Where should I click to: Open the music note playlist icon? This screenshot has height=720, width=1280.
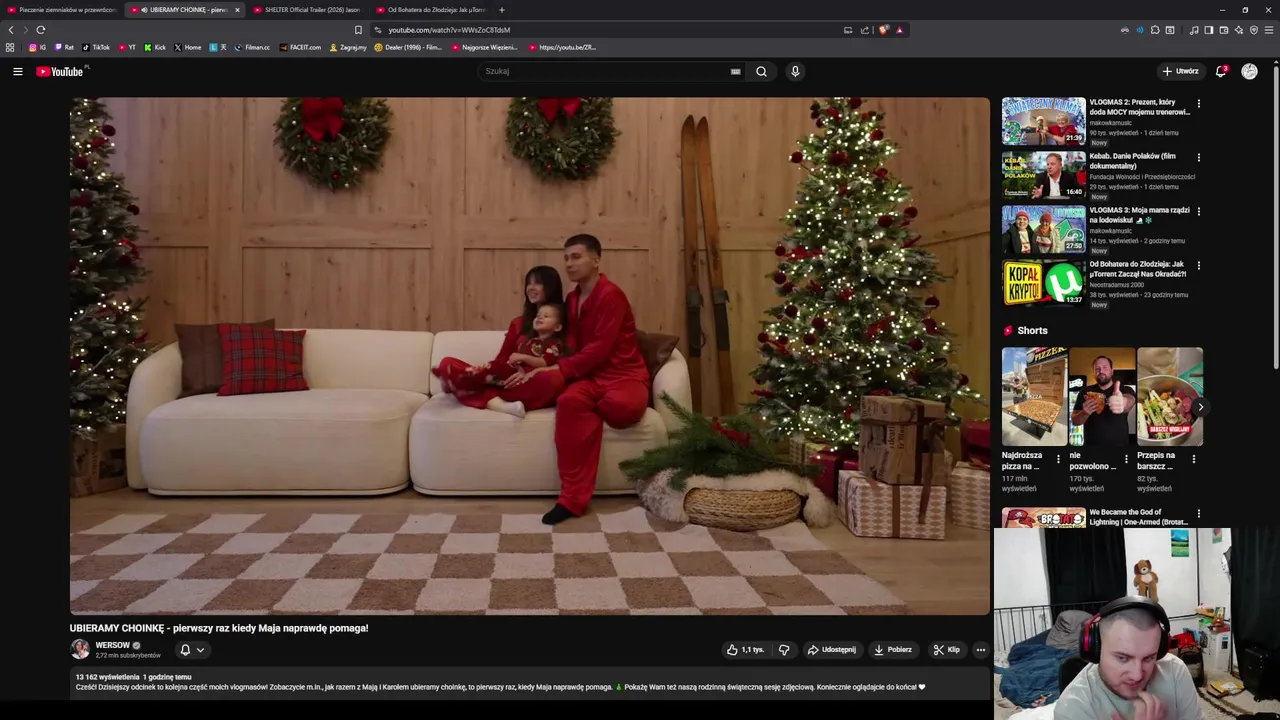pos(1194,30)
